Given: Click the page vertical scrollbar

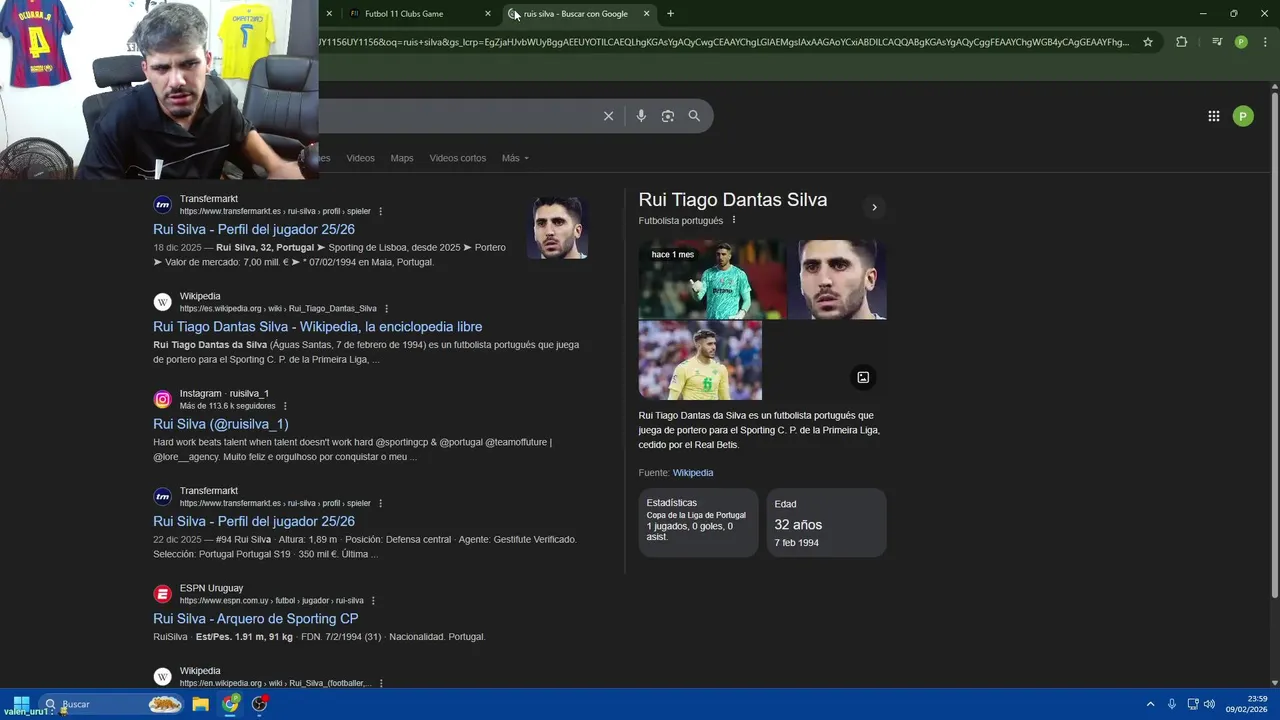Looking at the screenshot, I should tap(1274, 345).
